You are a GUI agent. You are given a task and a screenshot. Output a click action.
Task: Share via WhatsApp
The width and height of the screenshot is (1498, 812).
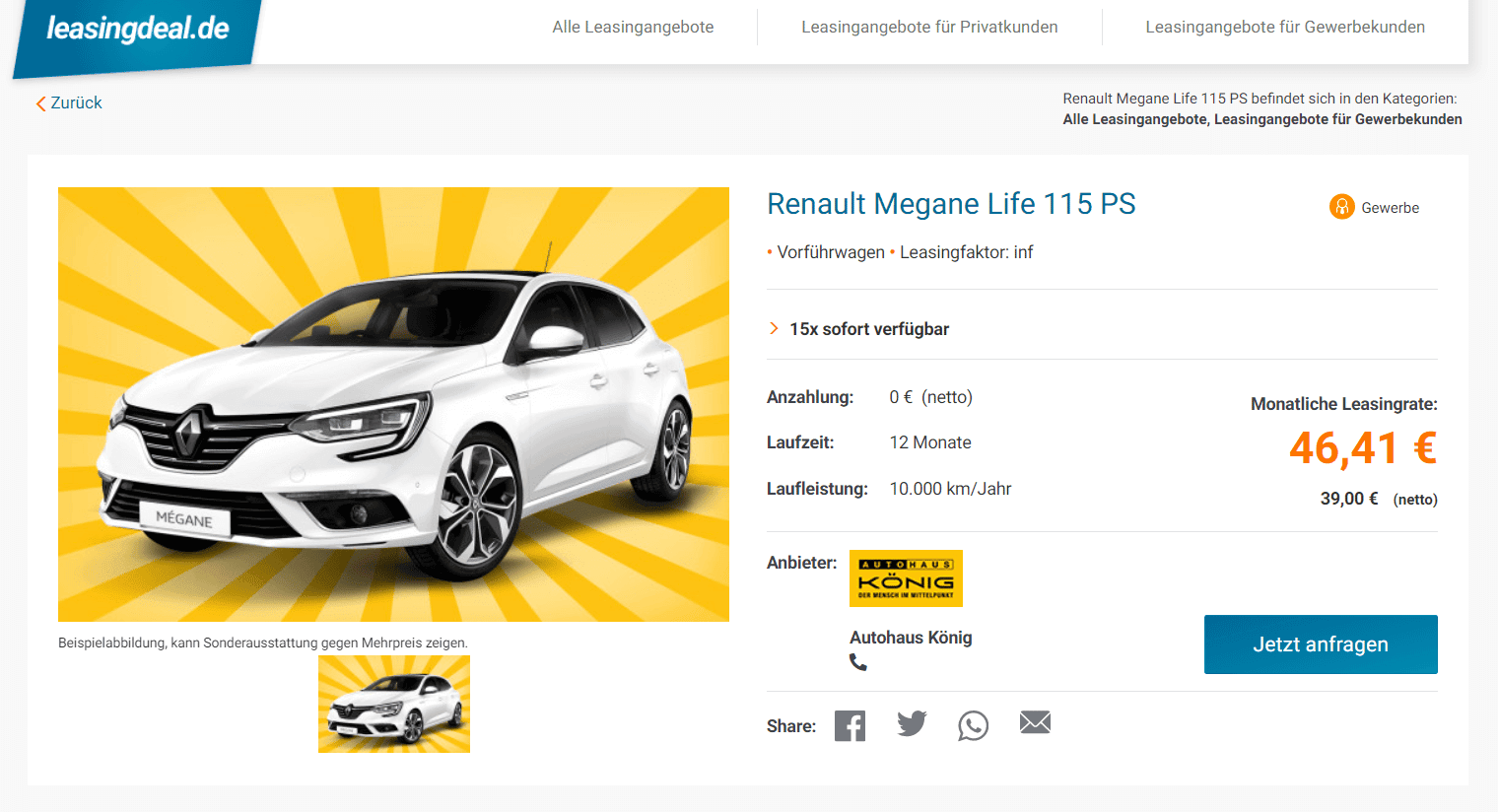[973, 726]
